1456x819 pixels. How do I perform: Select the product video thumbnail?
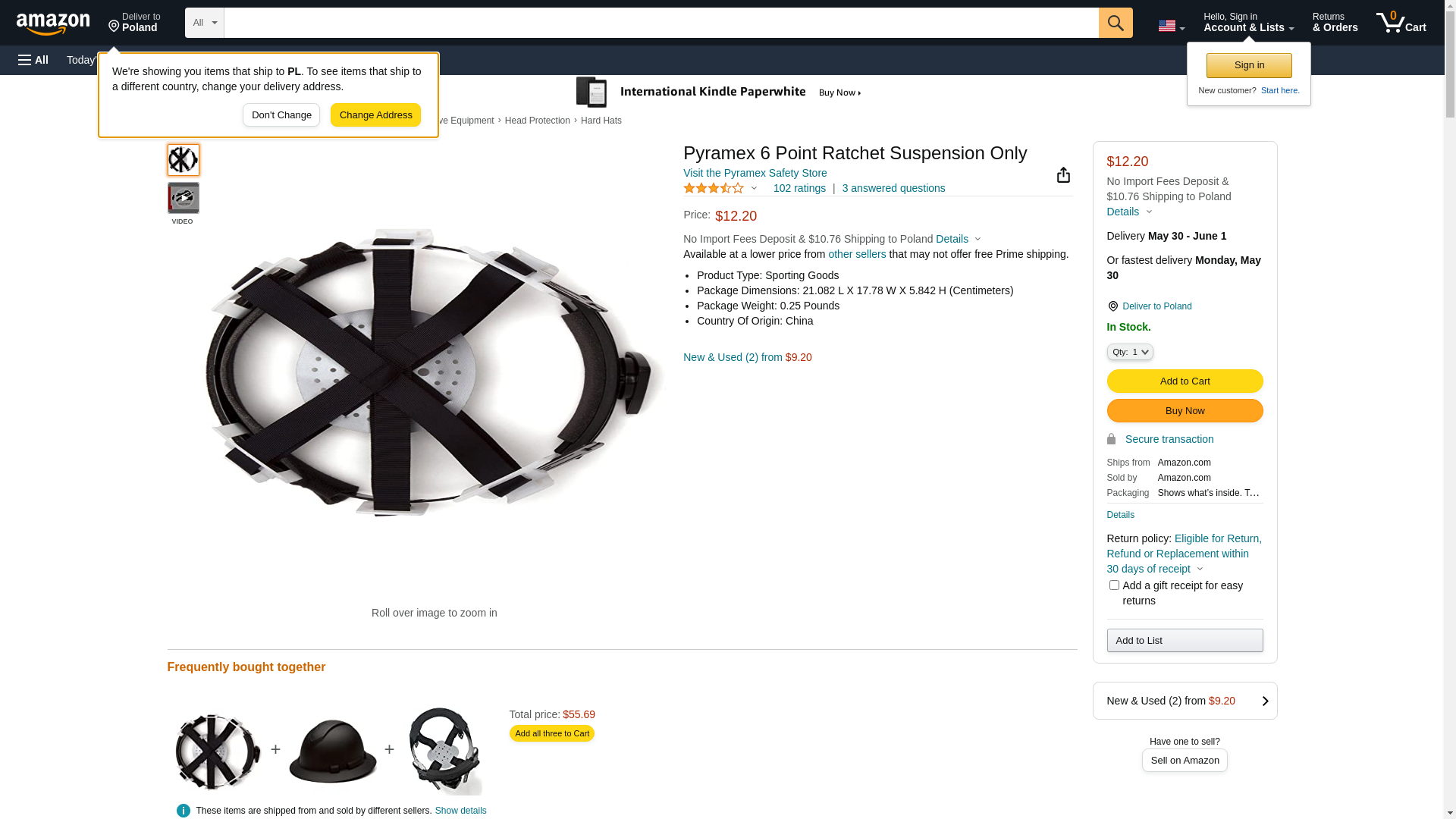(x=183, y=199)
